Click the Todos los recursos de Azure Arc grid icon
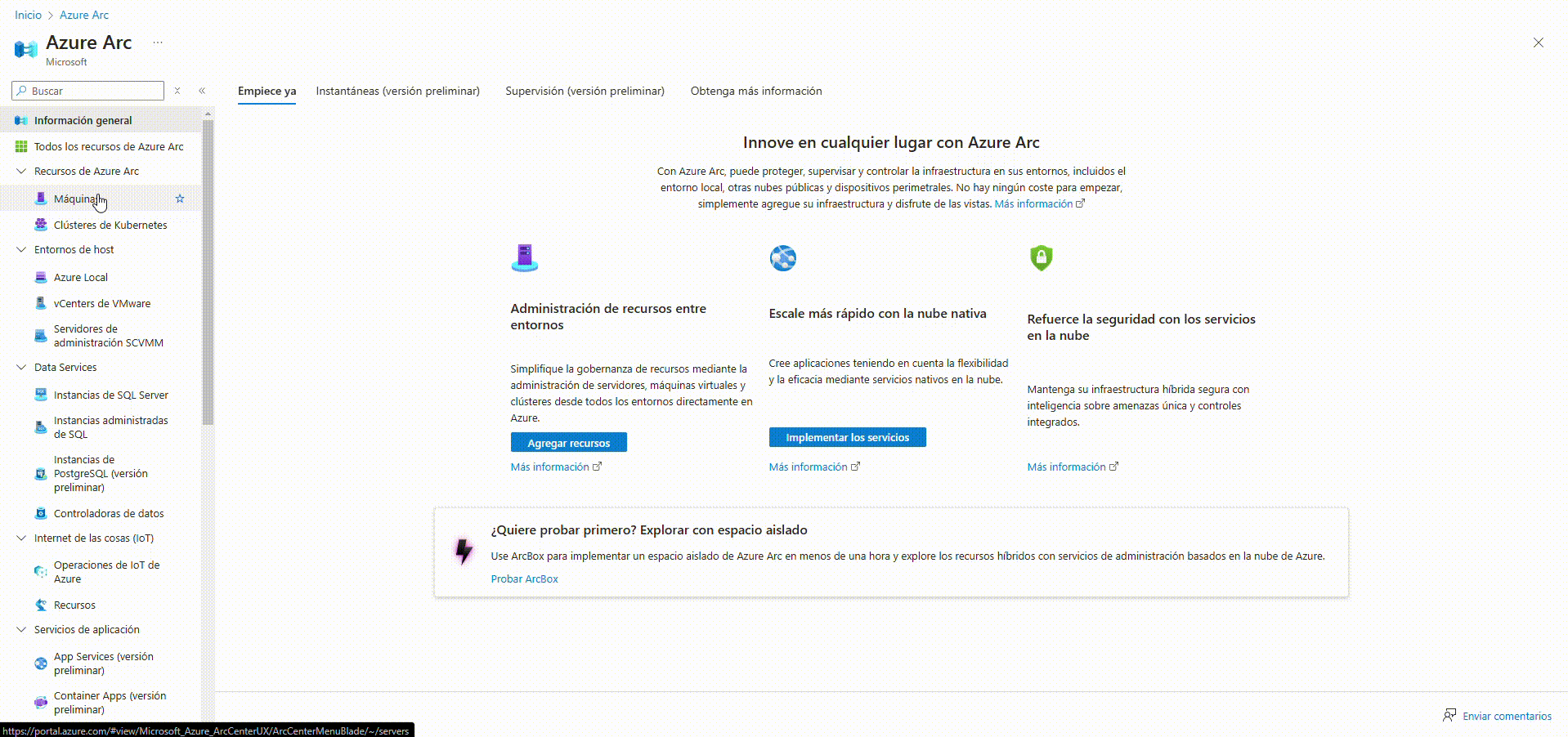Viewport: 1568px width, 737px height. (x=21, y=146)
